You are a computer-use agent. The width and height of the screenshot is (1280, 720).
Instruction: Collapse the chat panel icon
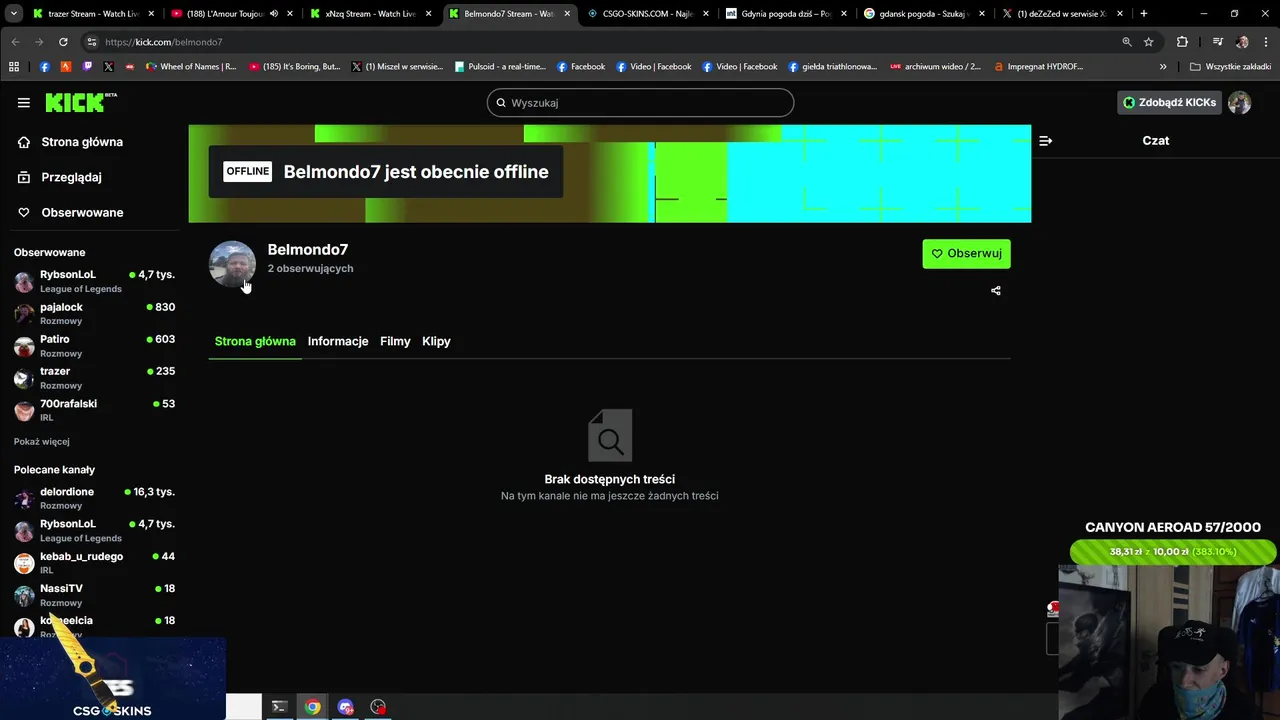(1045, 141)
